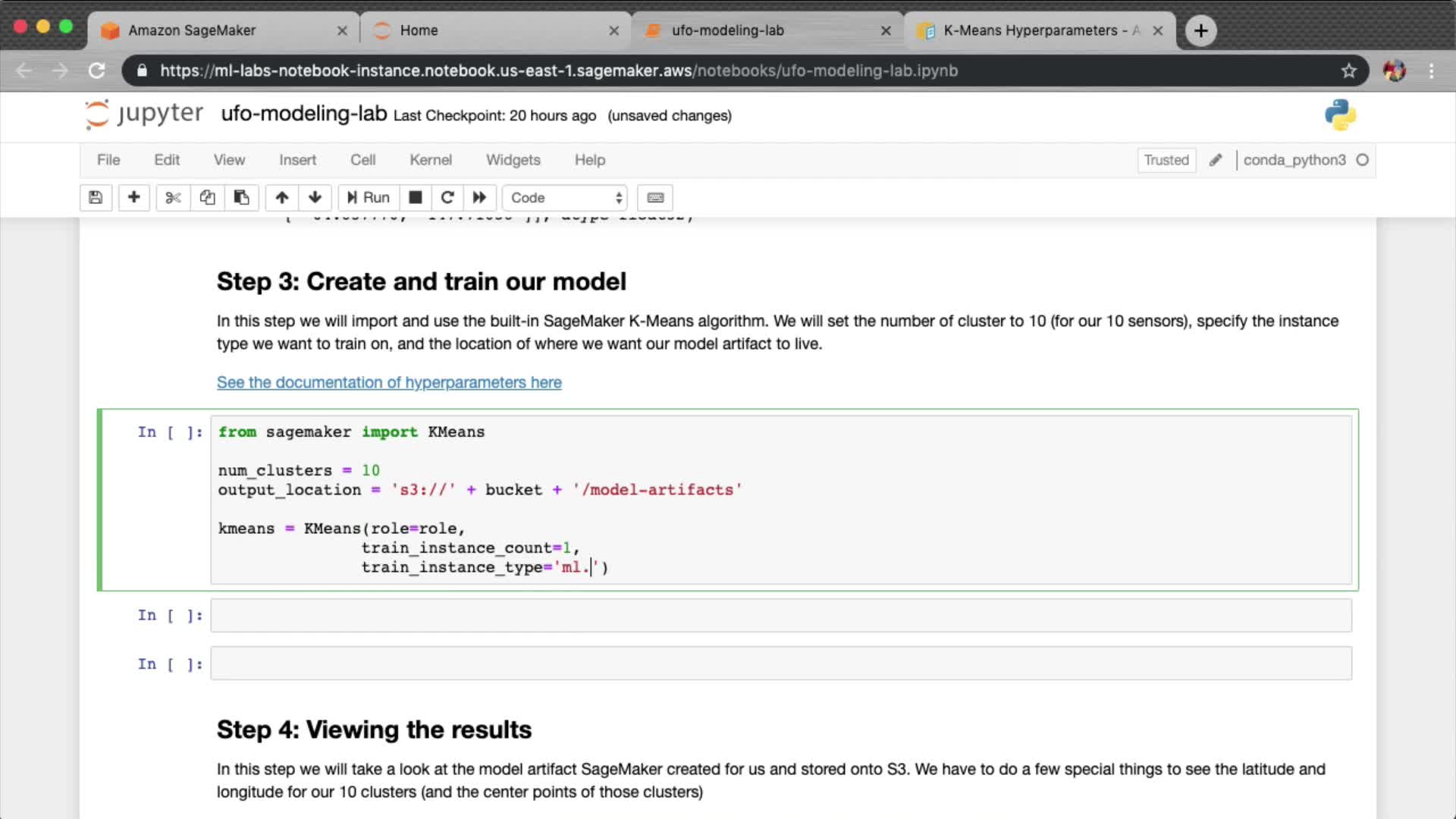
Task: Bookmark this page with star icon
Action: click(1348, 71)
